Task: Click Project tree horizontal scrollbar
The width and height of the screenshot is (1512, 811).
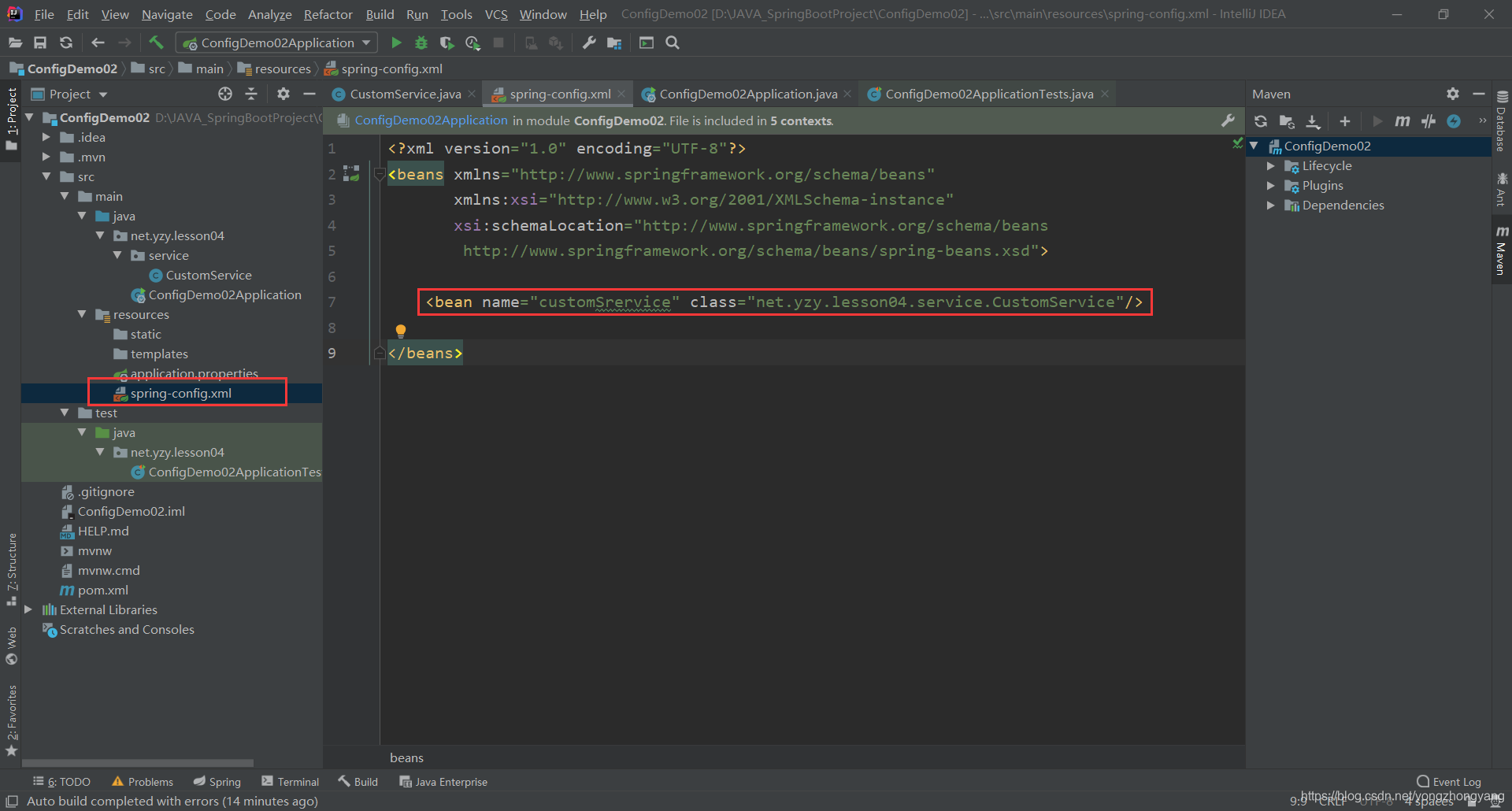Action: point(138,763)
